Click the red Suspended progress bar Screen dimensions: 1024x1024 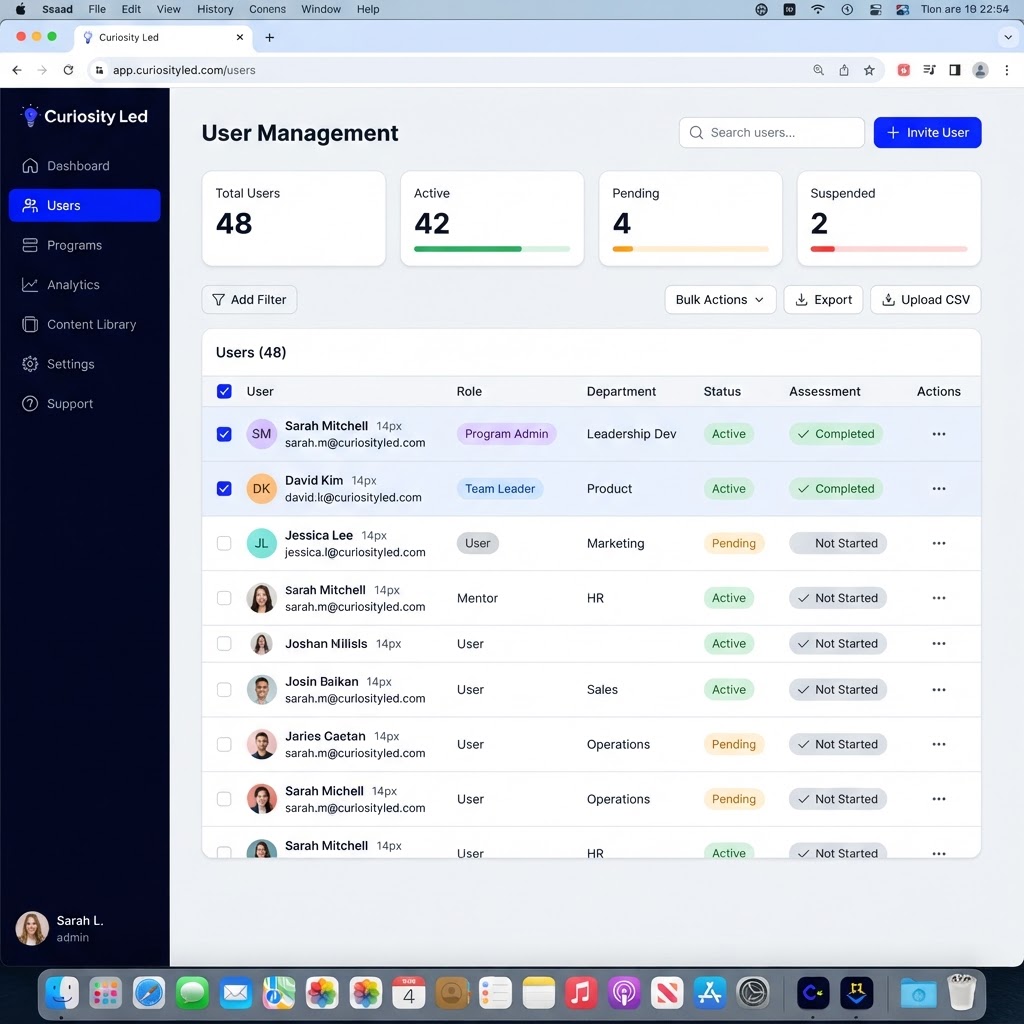tap(888, 249)
